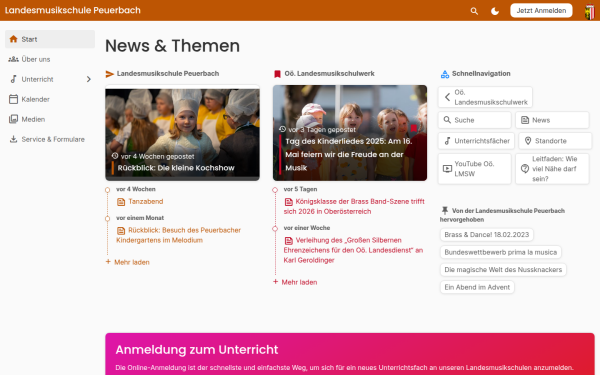Open Unterrichtsfächer quick navigation button

pos(477,141)
